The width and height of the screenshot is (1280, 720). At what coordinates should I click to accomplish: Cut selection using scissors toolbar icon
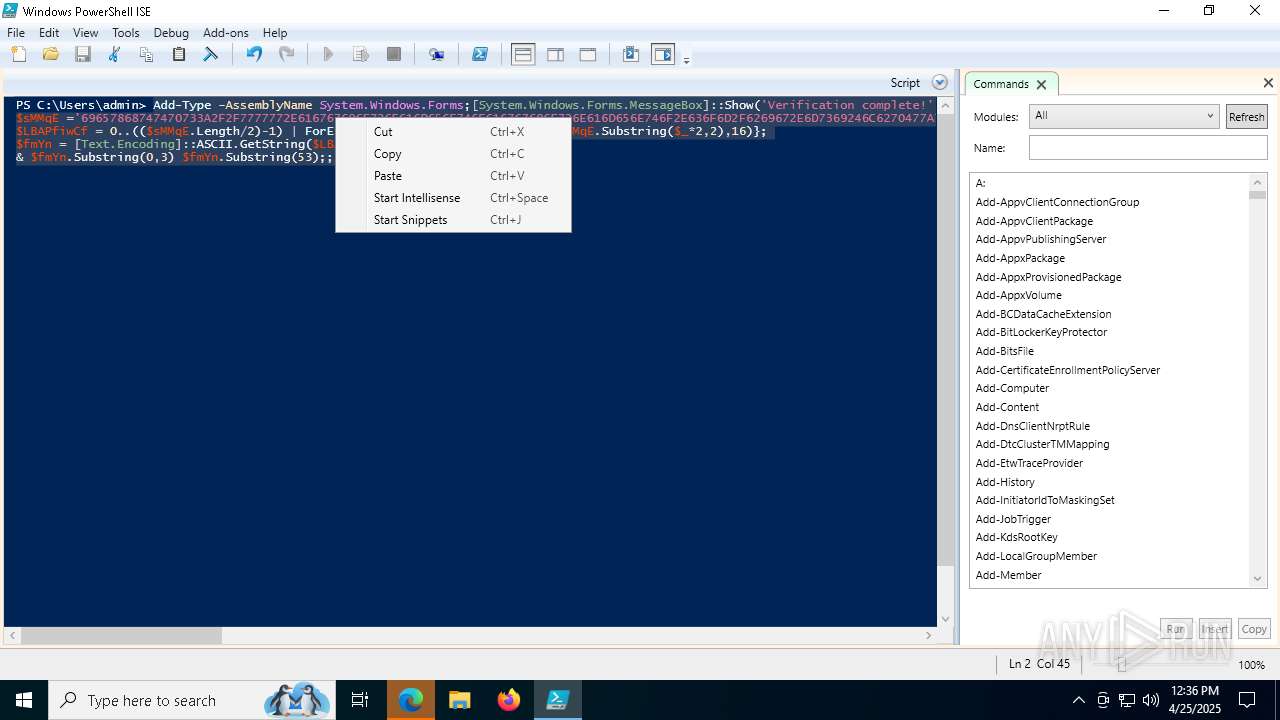(x=115, y=55)
